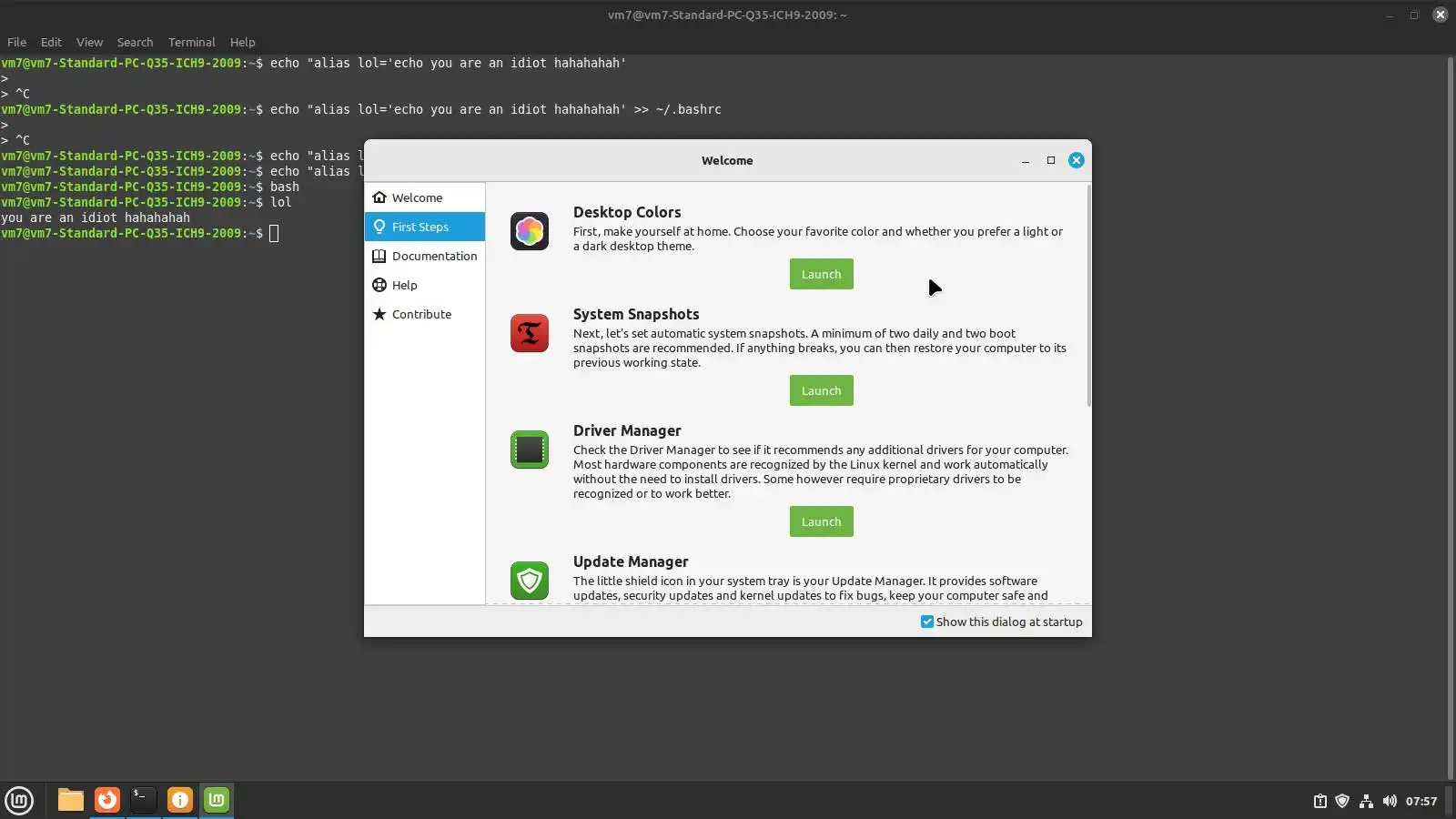The width and height of the screenshot is (1456, 819).
Task: Open the Terminal menu in menubar
Action: pos(191,42)
